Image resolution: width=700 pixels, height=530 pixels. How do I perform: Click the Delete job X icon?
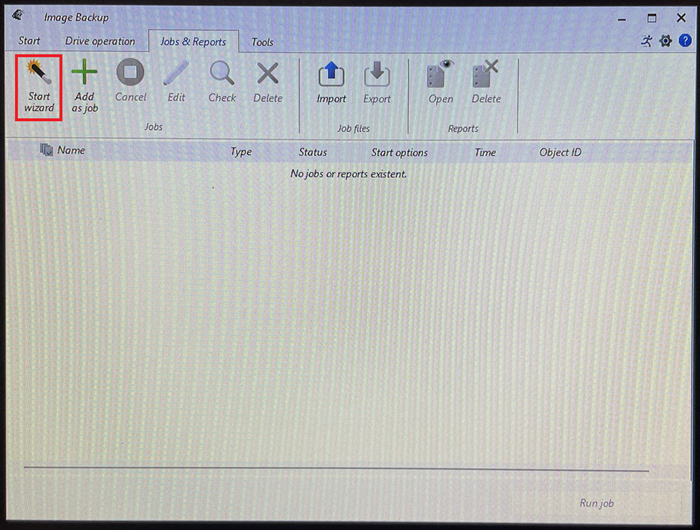coord(267,75)
